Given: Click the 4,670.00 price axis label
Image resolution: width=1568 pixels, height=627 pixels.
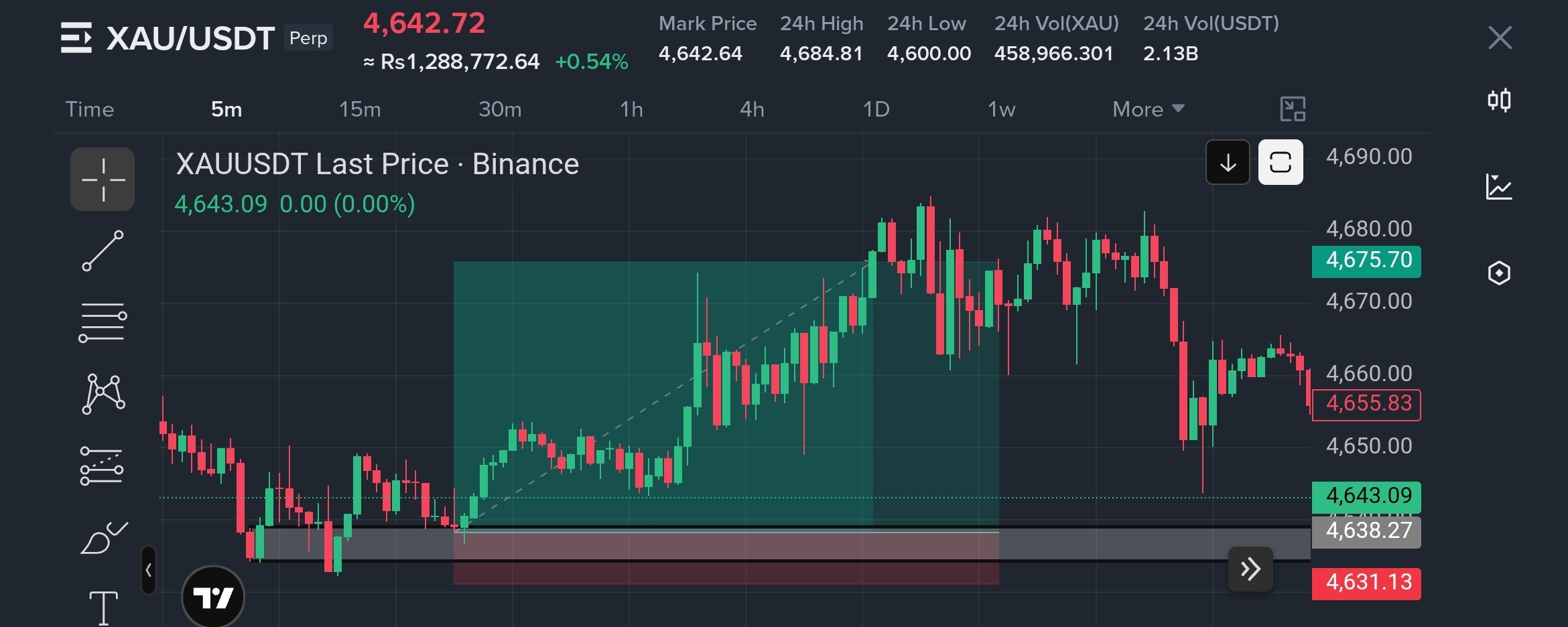Looking at the screenshot, I should [x=1369, y=301].
